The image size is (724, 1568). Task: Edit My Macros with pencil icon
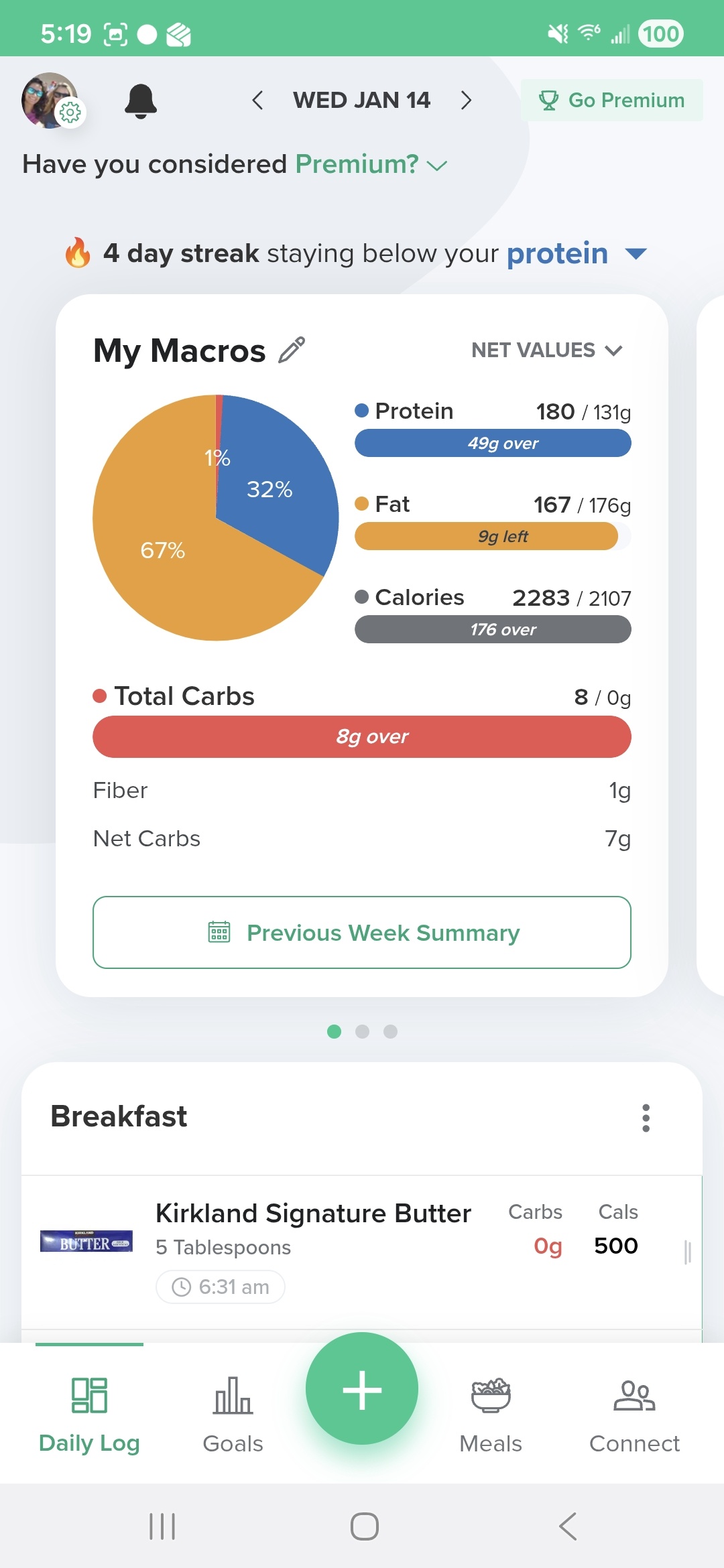pyautogui.click(x=292, y=350)
